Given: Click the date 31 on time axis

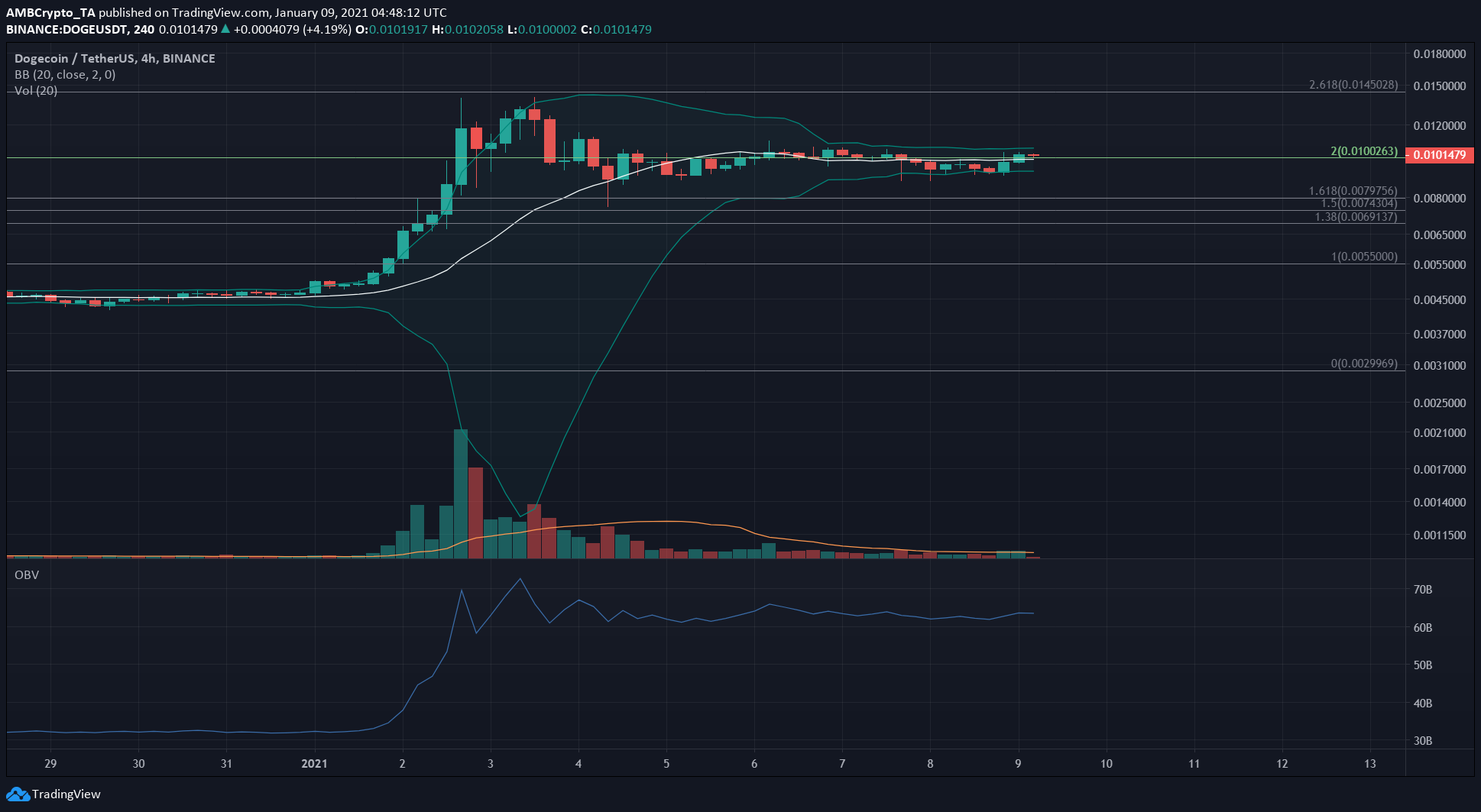Looking at the screenshot, I should [x=226, y=764].
